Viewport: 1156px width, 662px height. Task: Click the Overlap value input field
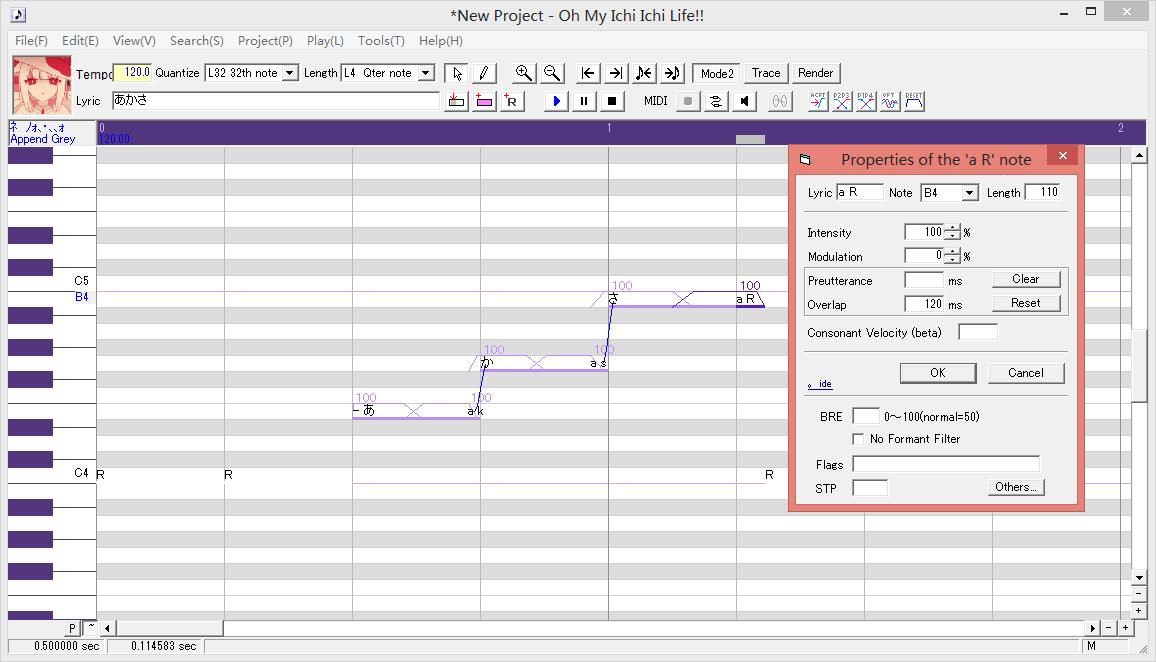(x=924, y=304)
